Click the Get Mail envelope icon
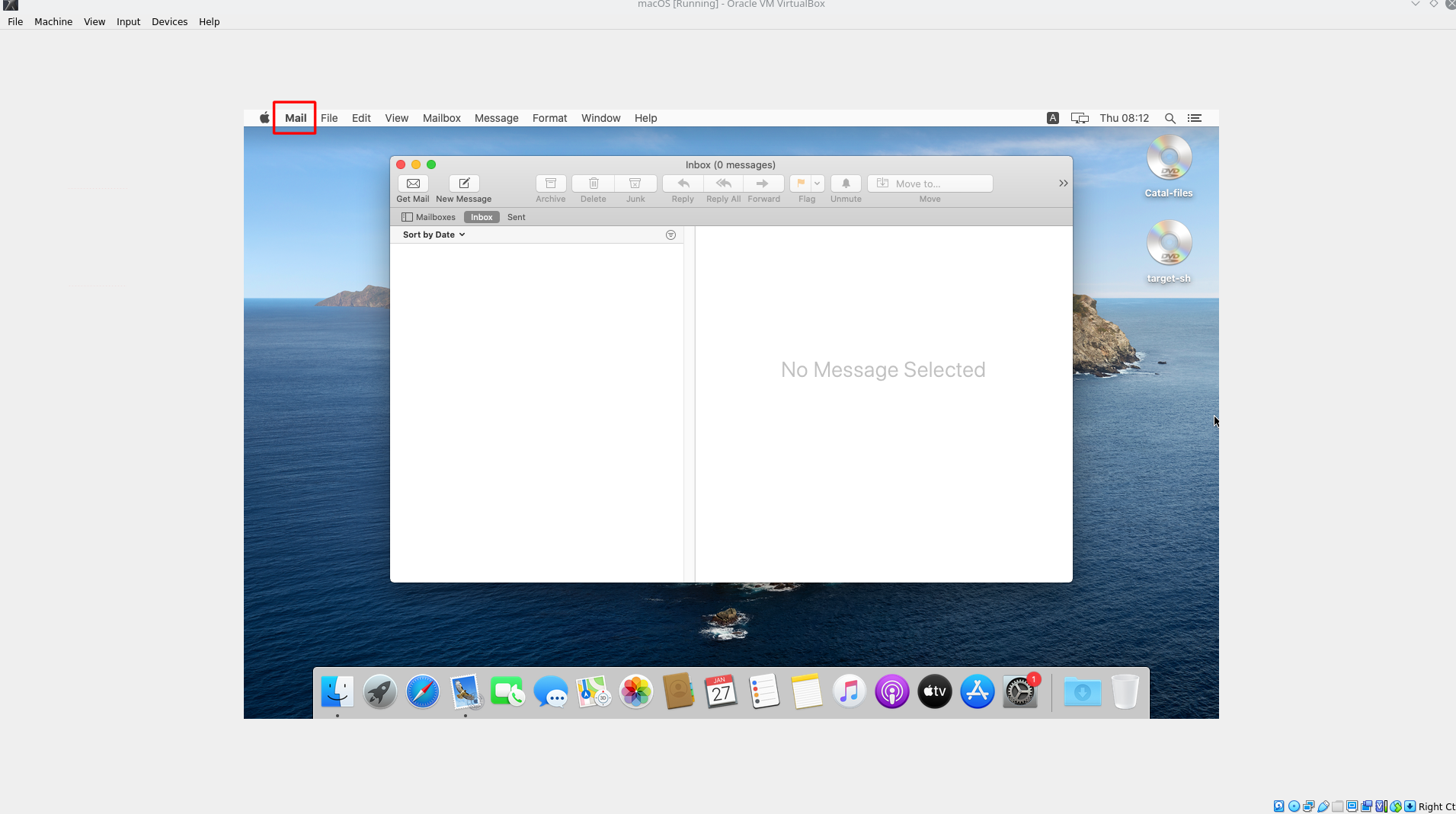Image resolution: width=1456 pixels, height=814 pixels. (413, 184)
